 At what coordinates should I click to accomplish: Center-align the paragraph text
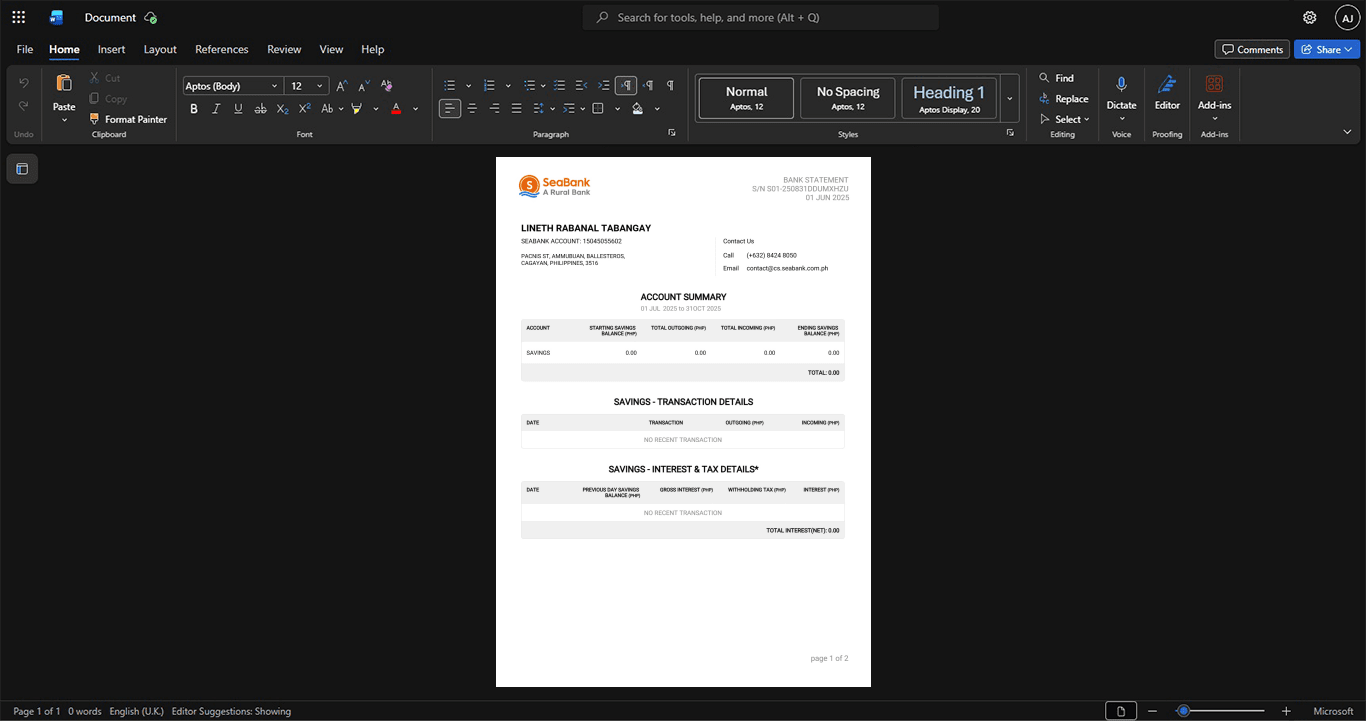click(472, 108)
